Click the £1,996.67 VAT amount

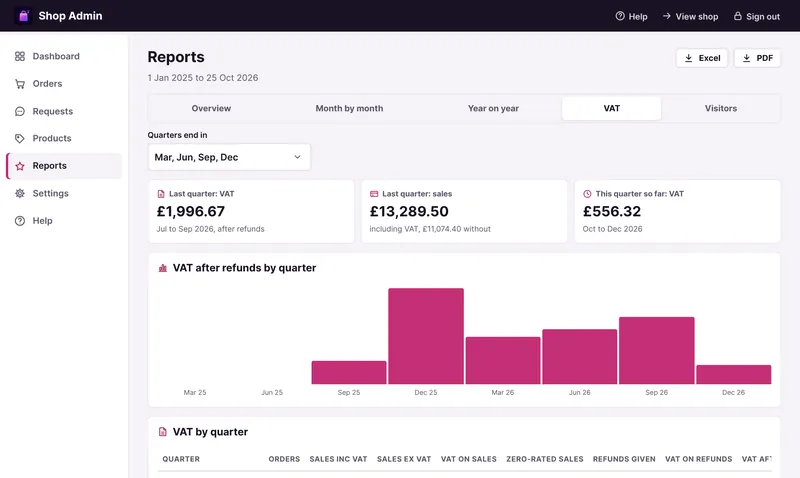pos(191,211)
